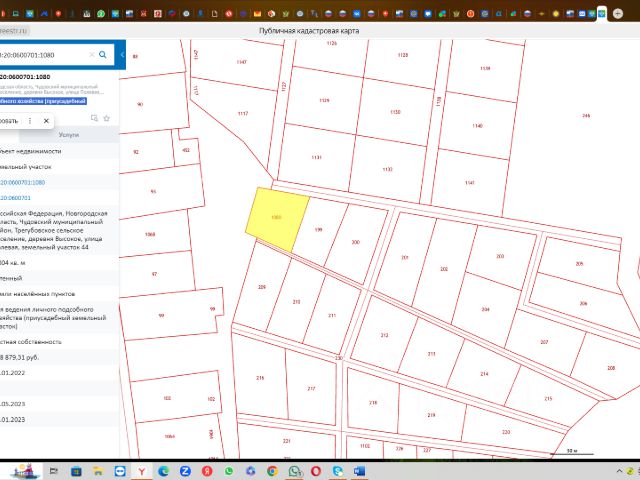Image resolution: width=640 pixels, height=480 pixels.
Task: Open the cadastral quarter link ending :0600701
Action: [x=15, y=198]
